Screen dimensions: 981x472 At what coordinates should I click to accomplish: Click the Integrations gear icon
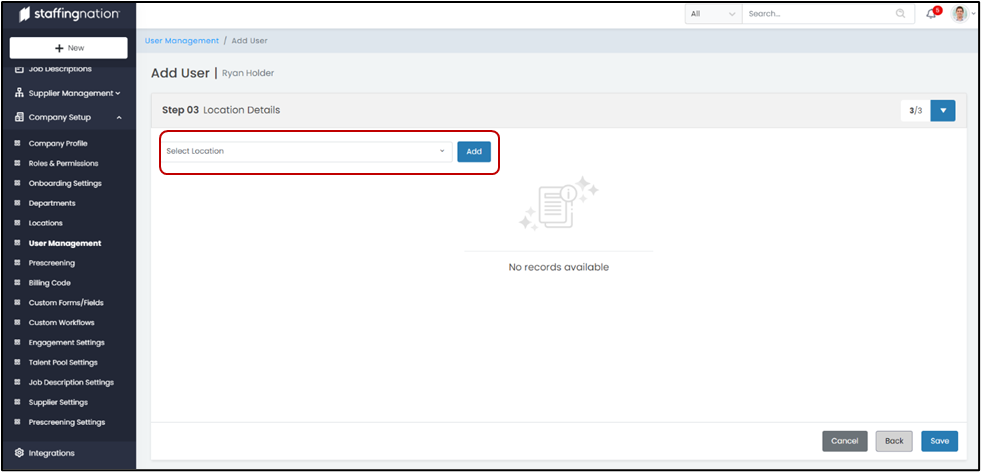(x=19, y=453)
